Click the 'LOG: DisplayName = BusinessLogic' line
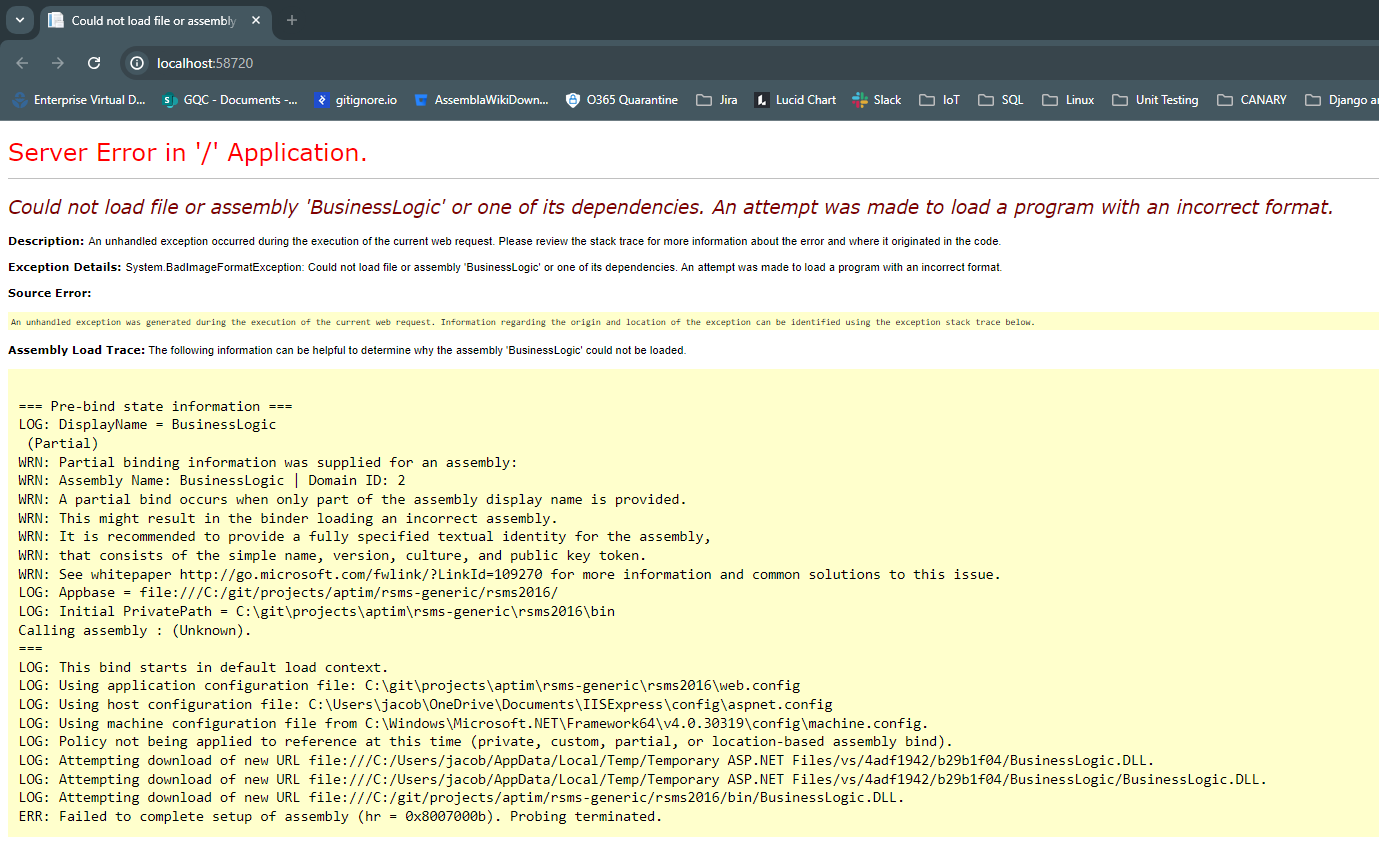1379x843 pixels. click(x=147, y=424)
